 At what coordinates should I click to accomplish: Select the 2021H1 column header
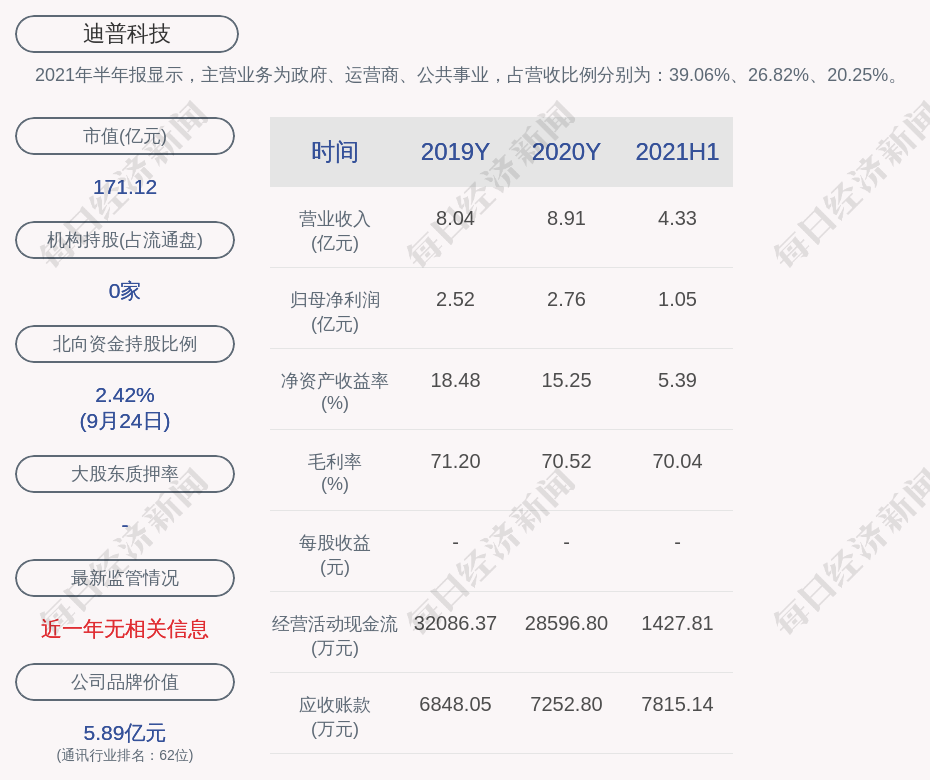tap(677, 152)
